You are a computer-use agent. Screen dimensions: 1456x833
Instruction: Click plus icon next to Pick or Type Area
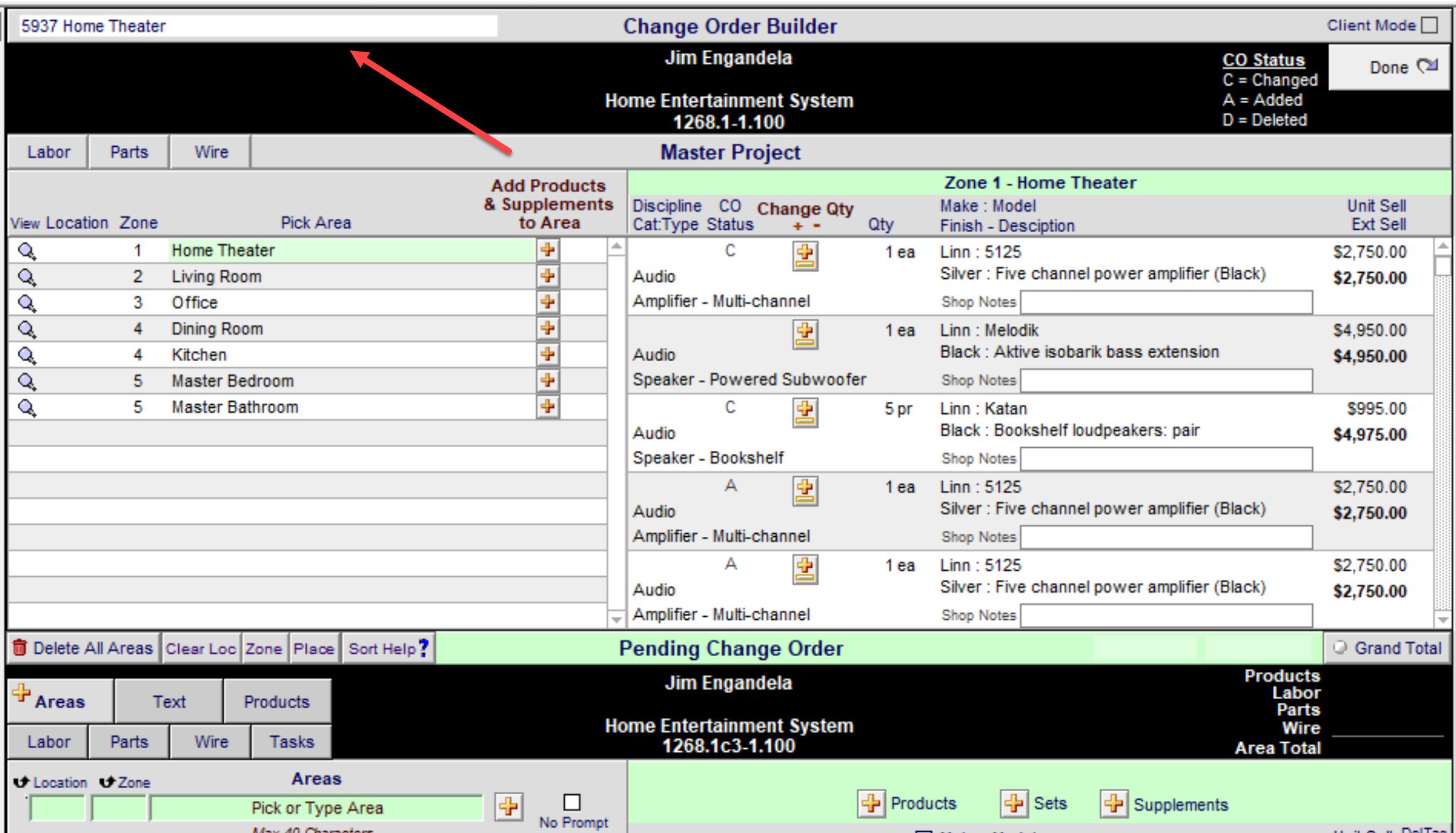click(x=509, y=807)
